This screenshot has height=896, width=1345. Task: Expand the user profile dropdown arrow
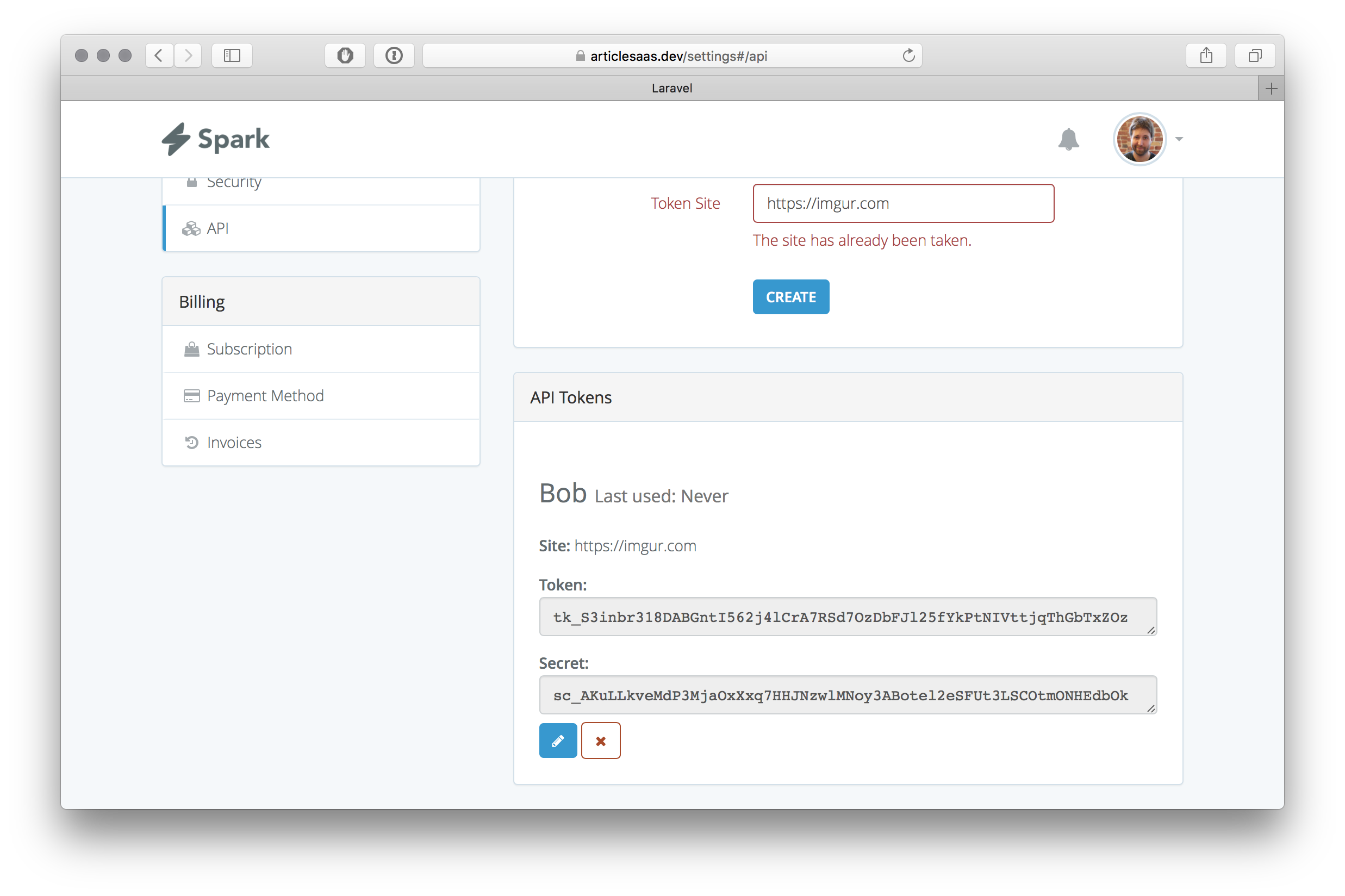pyautogui.click(x=1179, y=139)
